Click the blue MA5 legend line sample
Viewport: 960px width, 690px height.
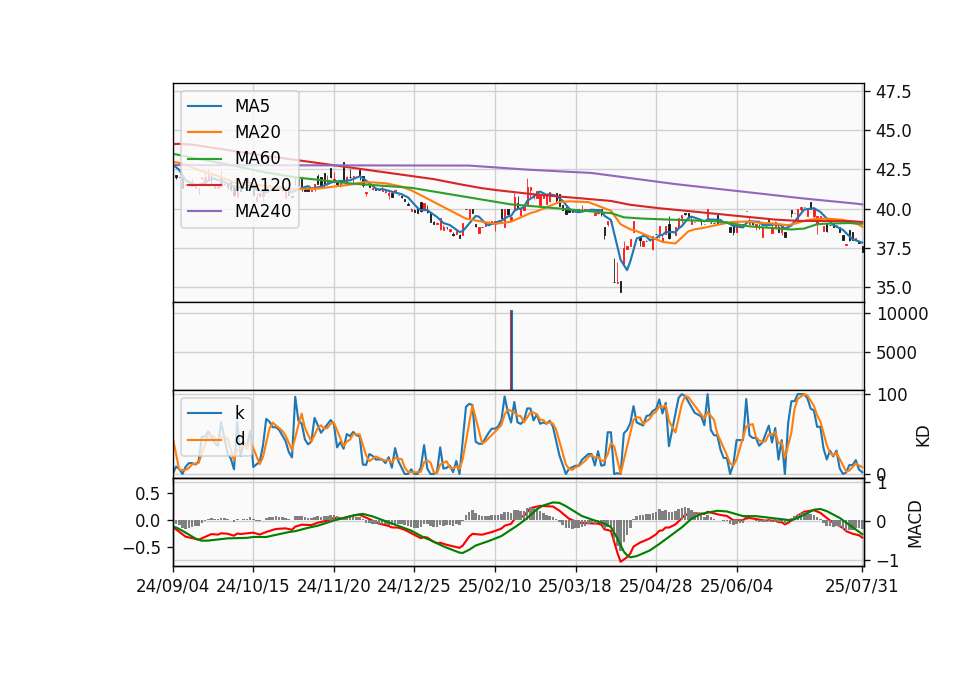pos(204,106)
